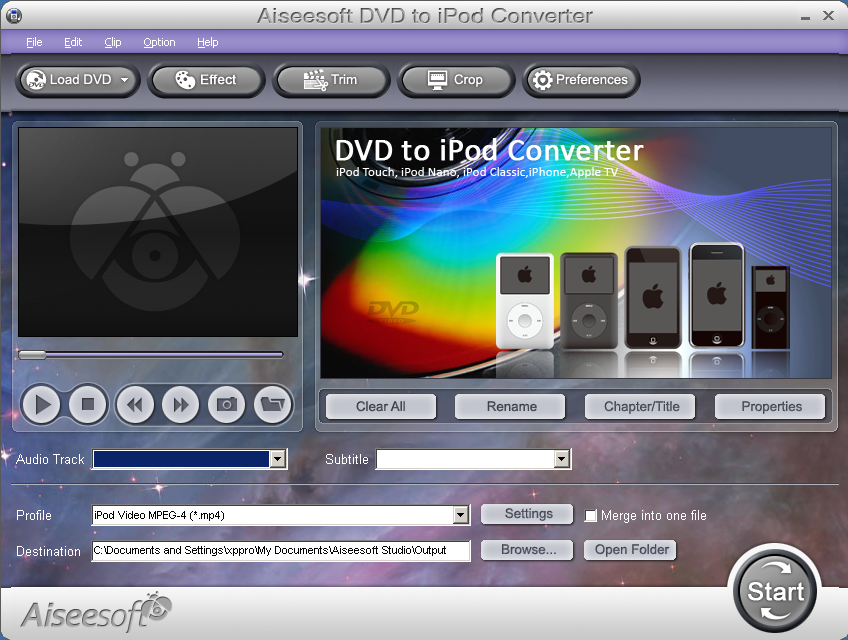Screen dimensions: 848x640
Task: Click the Clear All button
Action: pyautogui.click(x=381, y=406)
